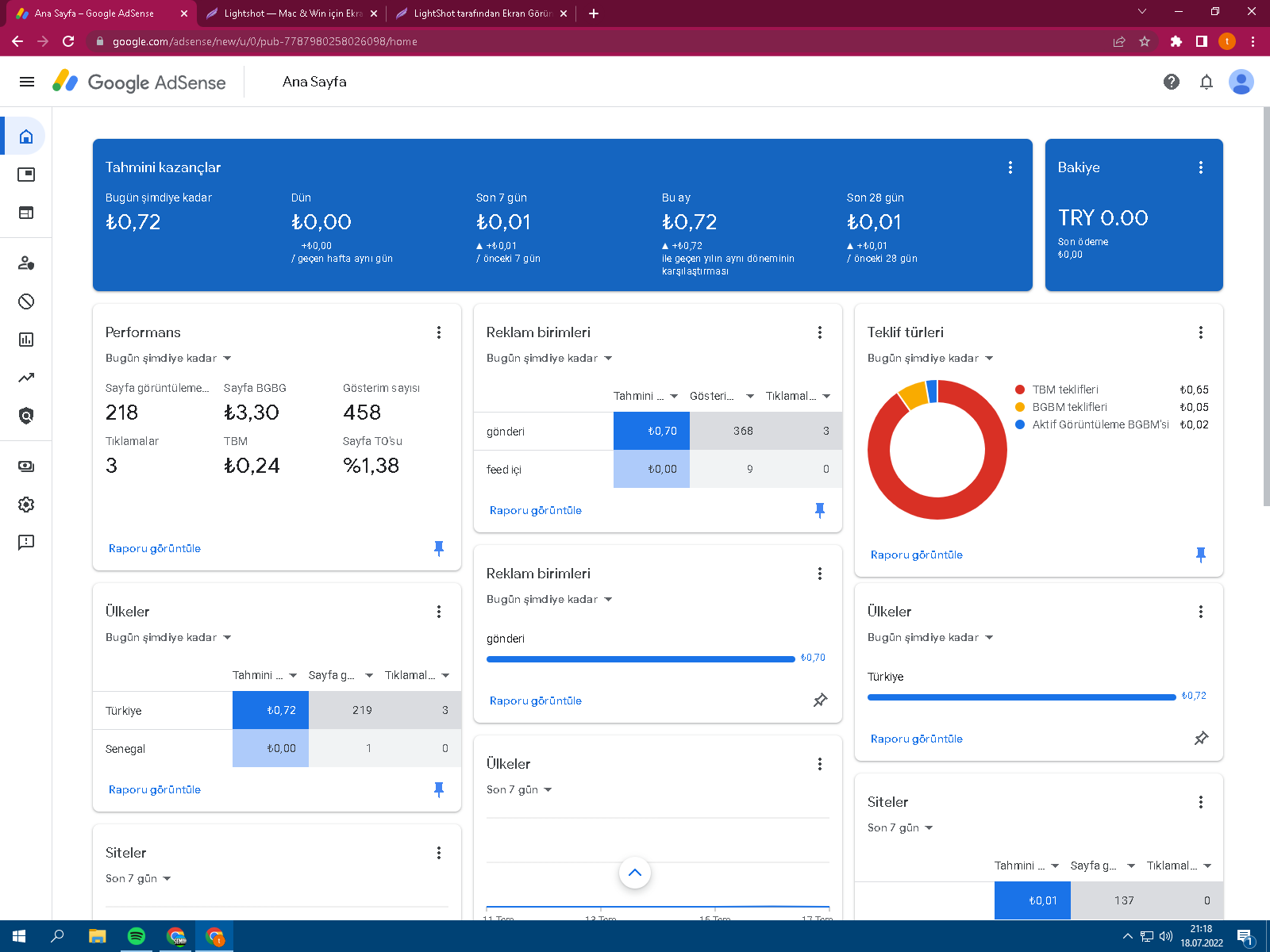The image size is (1270, 952).
Task: Open Windows File Explorer from taskbar
Action: [x=97, y=936]
